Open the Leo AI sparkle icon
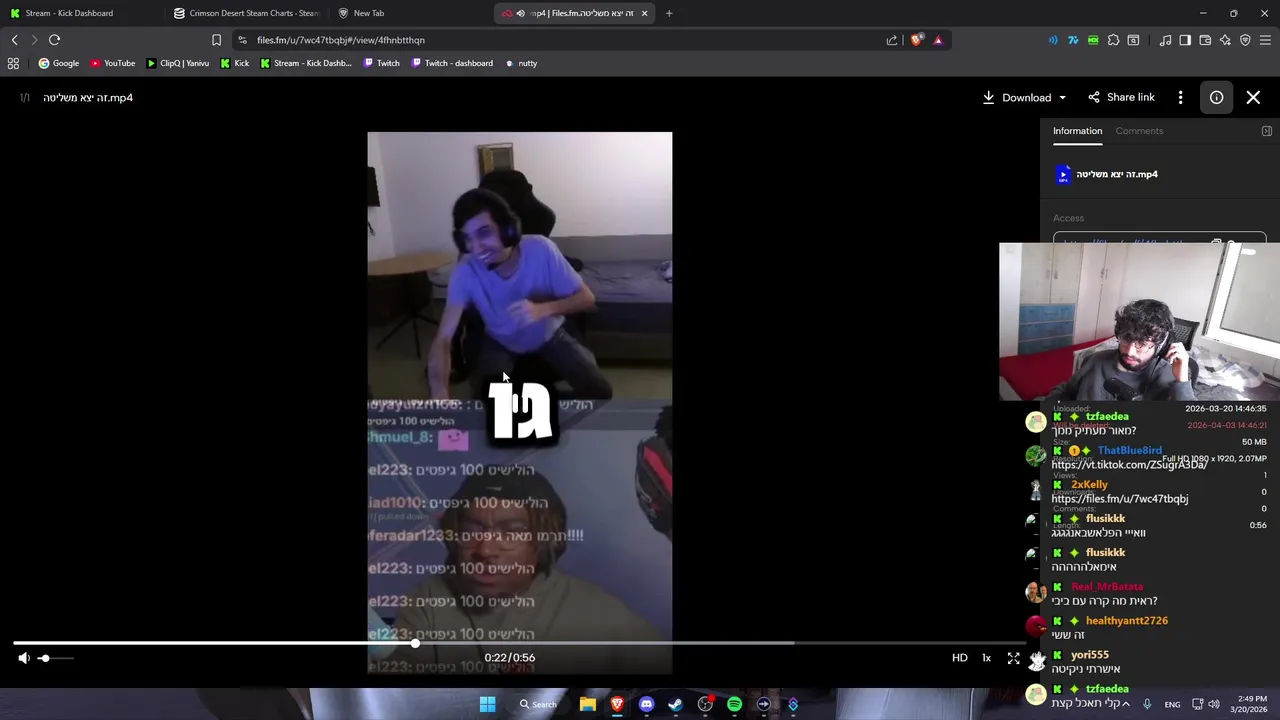Image resolution: width=1280 pixels, height=720 pixels. click(x=1225, y=40)
